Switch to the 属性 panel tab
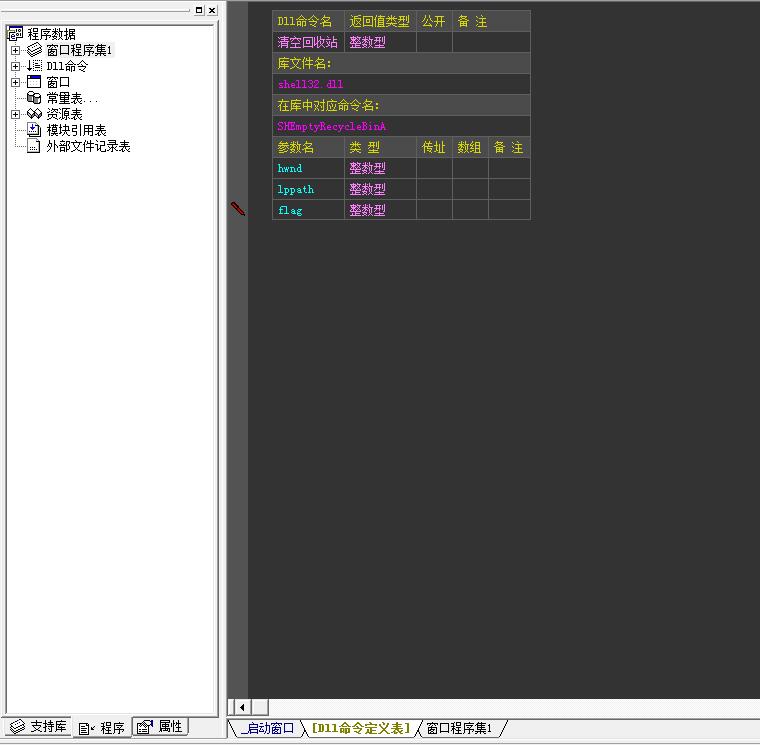760x745 pixels. (160, 727)
